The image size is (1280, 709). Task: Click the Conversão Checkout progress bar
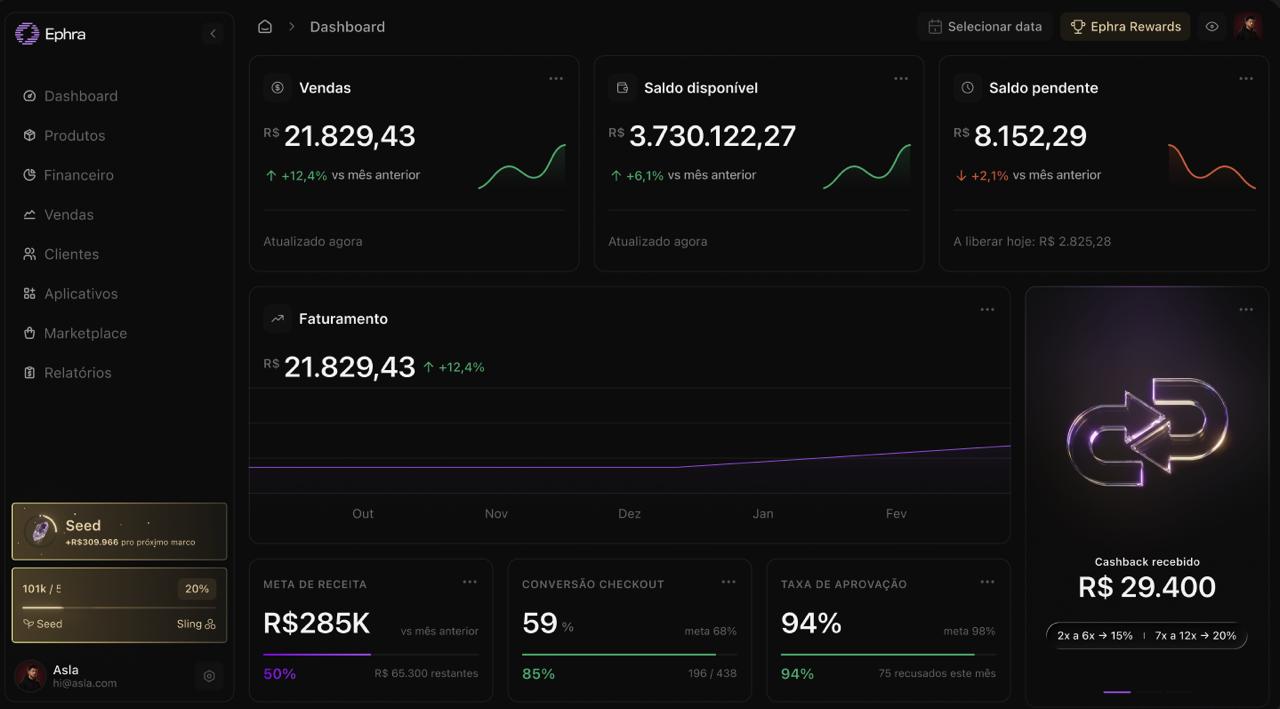pos(629,655)
